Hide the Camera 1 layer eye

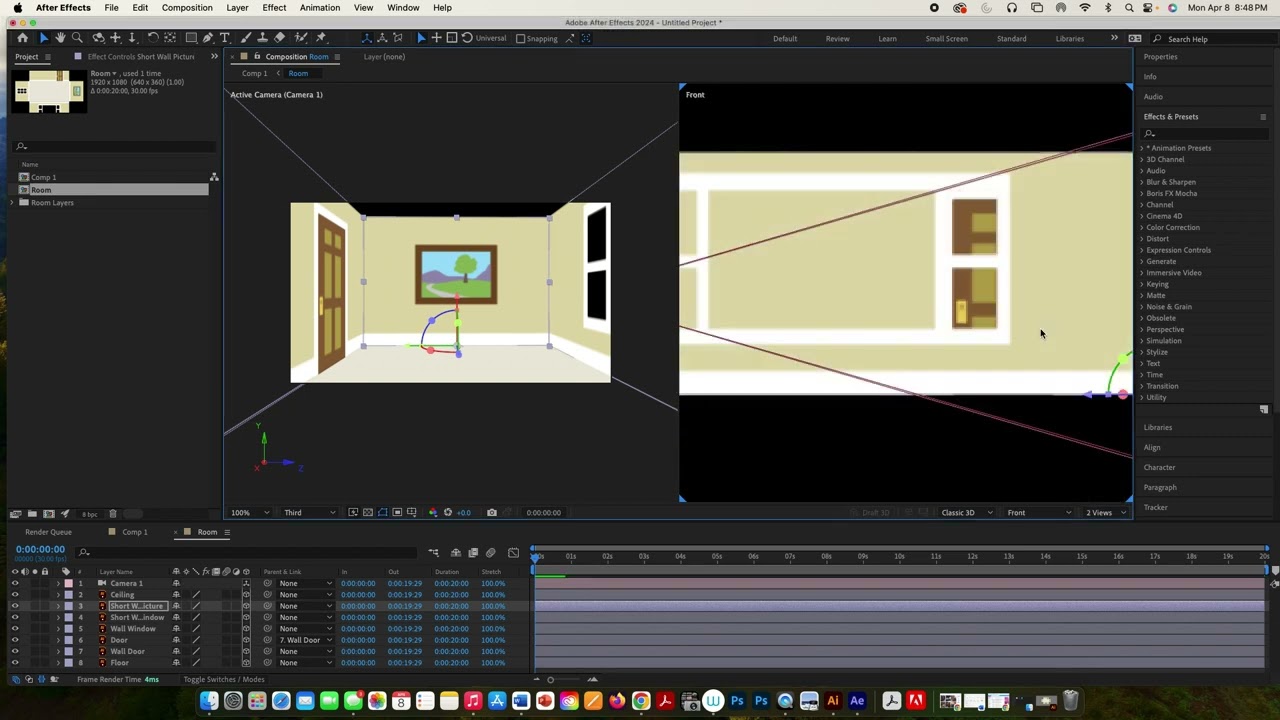coord(14,583)
